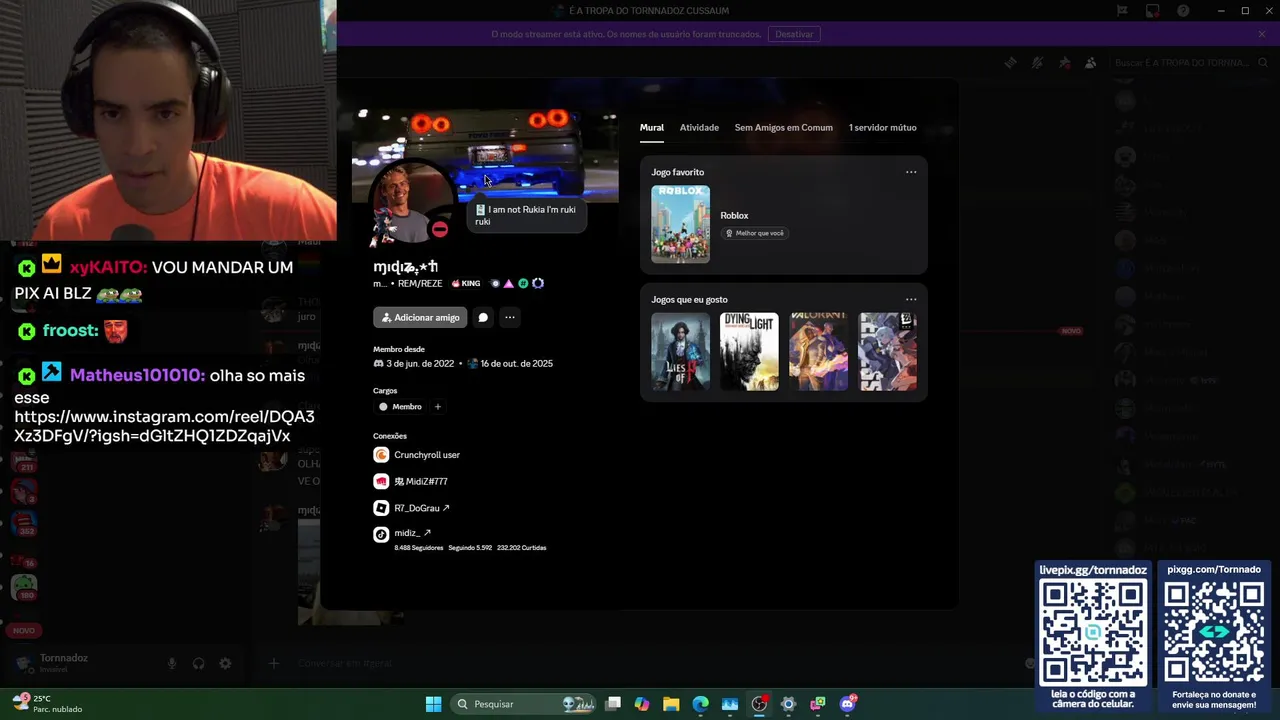View the 1 servidor mútuo tab
The height and width of the screenshot is (720, 1280).
coord(882,128)
